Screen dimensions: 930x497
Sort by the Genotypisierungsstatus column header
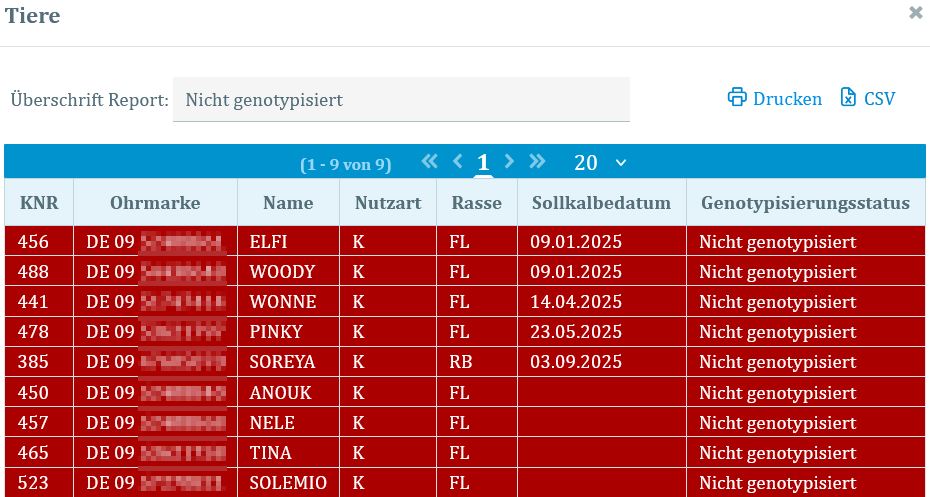[x=805, y=203]
